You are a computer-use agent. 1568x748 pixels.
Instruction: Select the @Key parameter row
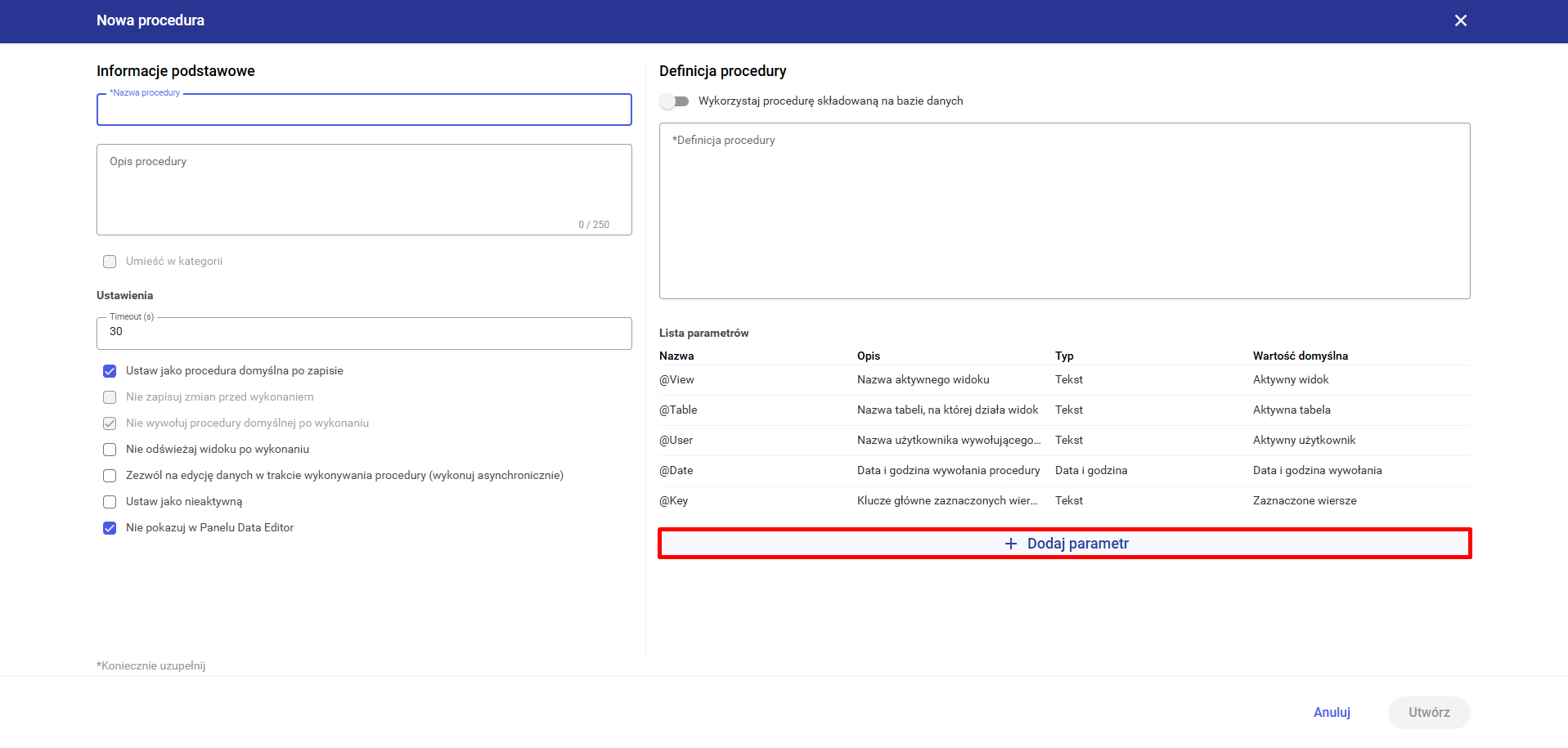(x=1064, y=501)
